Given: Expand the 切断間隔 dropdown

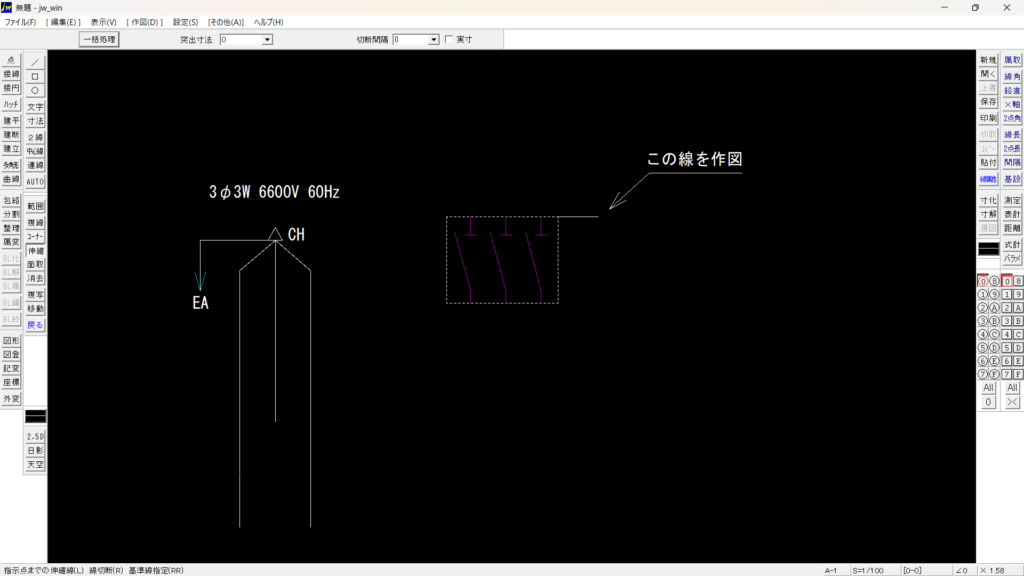Looking at the screenshot, I should click(x=433, y=40).
